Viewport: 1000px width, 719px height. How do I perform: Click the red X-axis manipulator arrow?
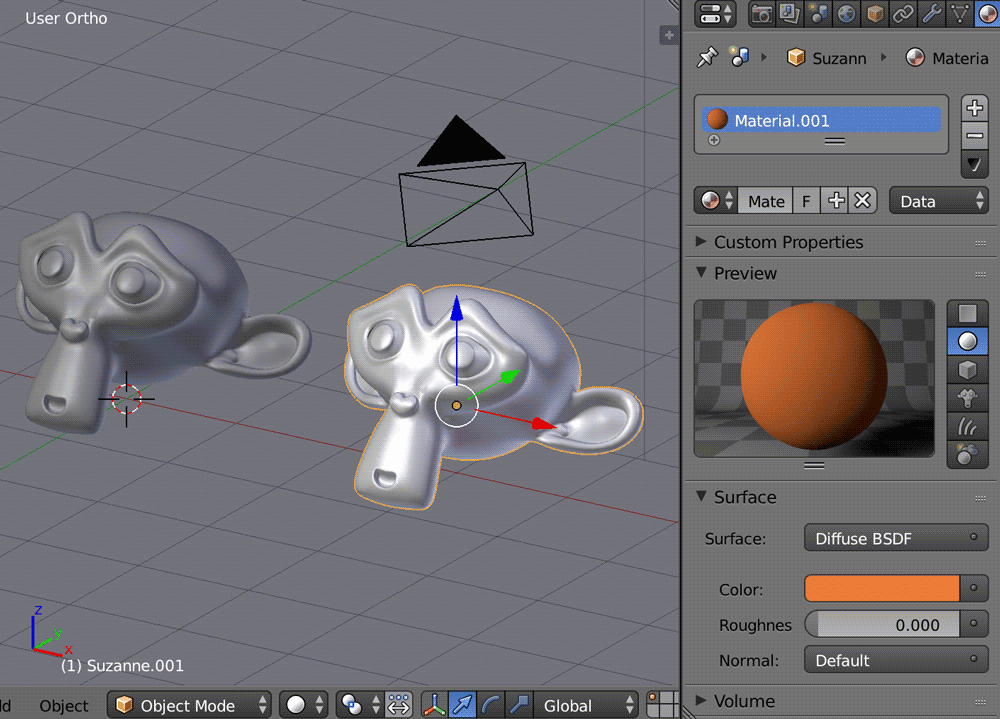coord(543,423)
